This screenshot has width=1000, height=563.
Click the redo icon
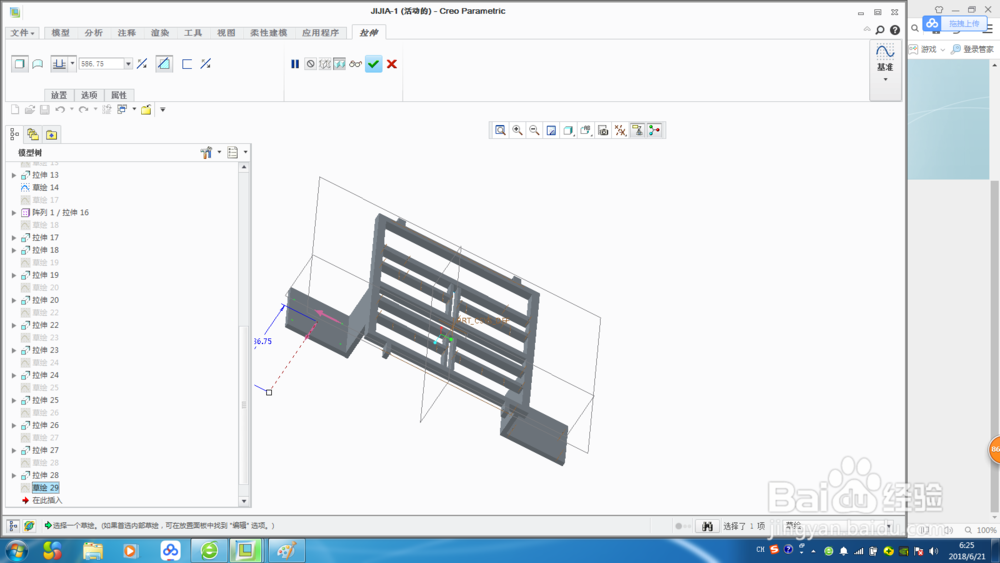84,110
